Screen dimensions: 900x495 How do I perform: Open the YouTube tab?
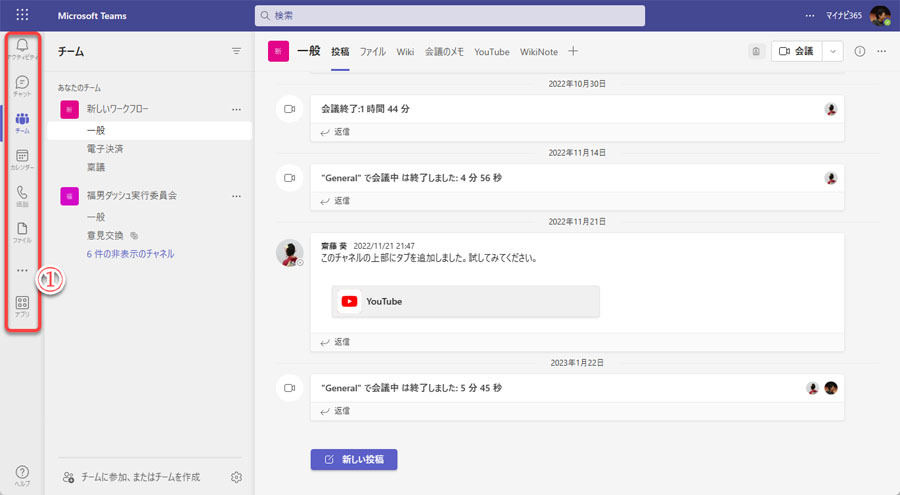(x=492, y=52)
